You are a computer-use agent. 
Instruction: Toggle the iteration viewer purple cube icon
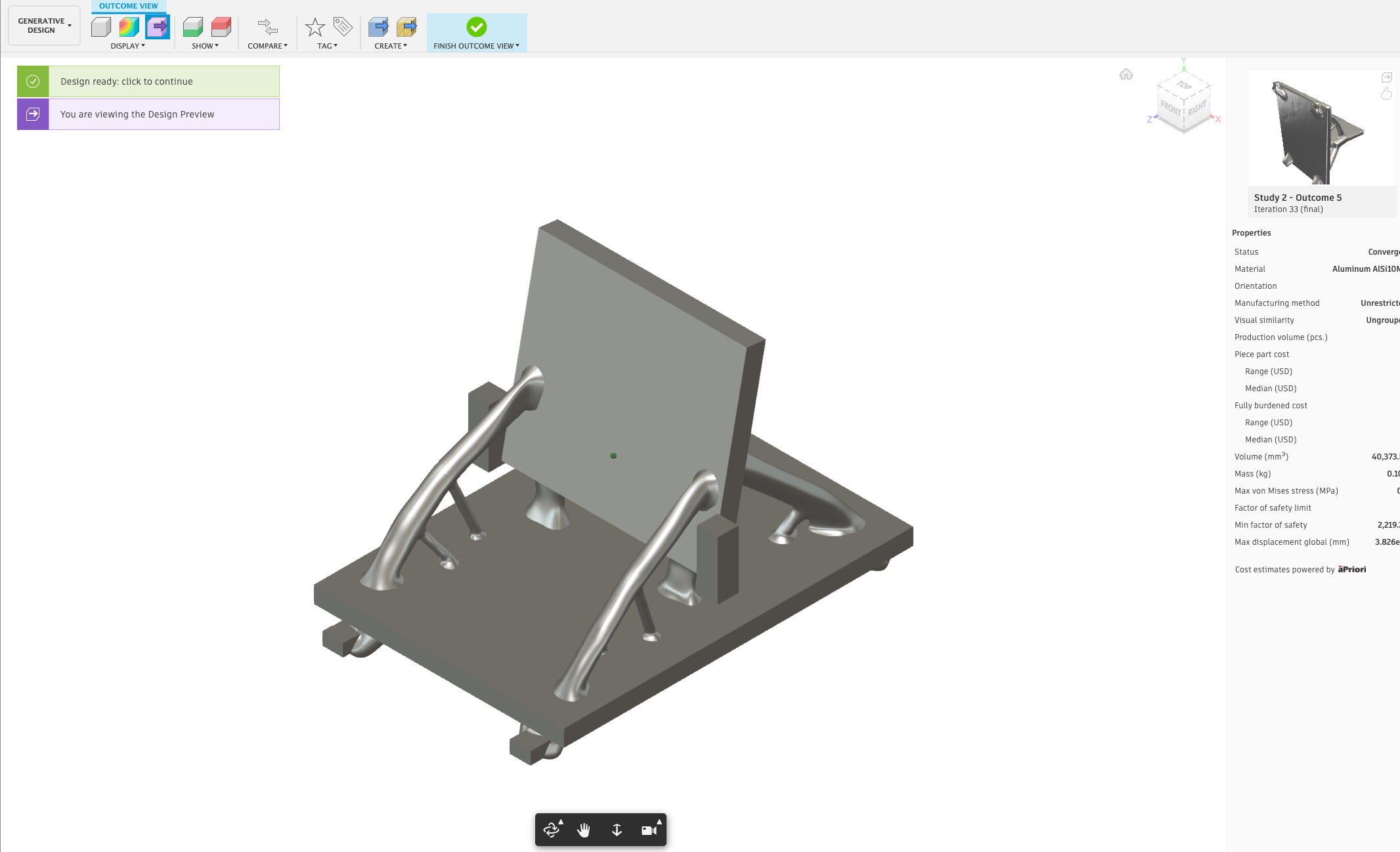[157, 27]
